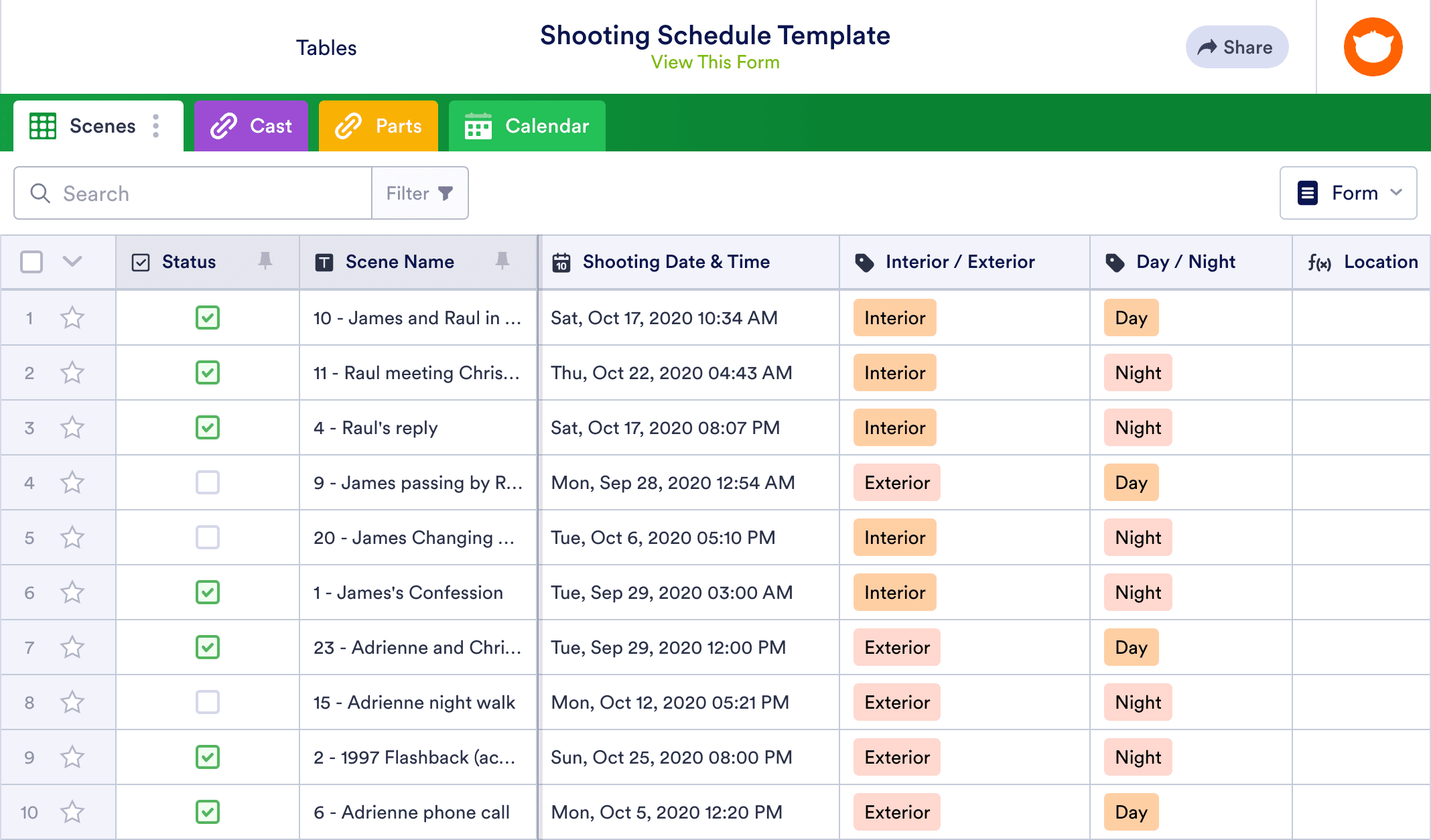
Task: Switch to the Scenes tab
Action: coord(98,126)
